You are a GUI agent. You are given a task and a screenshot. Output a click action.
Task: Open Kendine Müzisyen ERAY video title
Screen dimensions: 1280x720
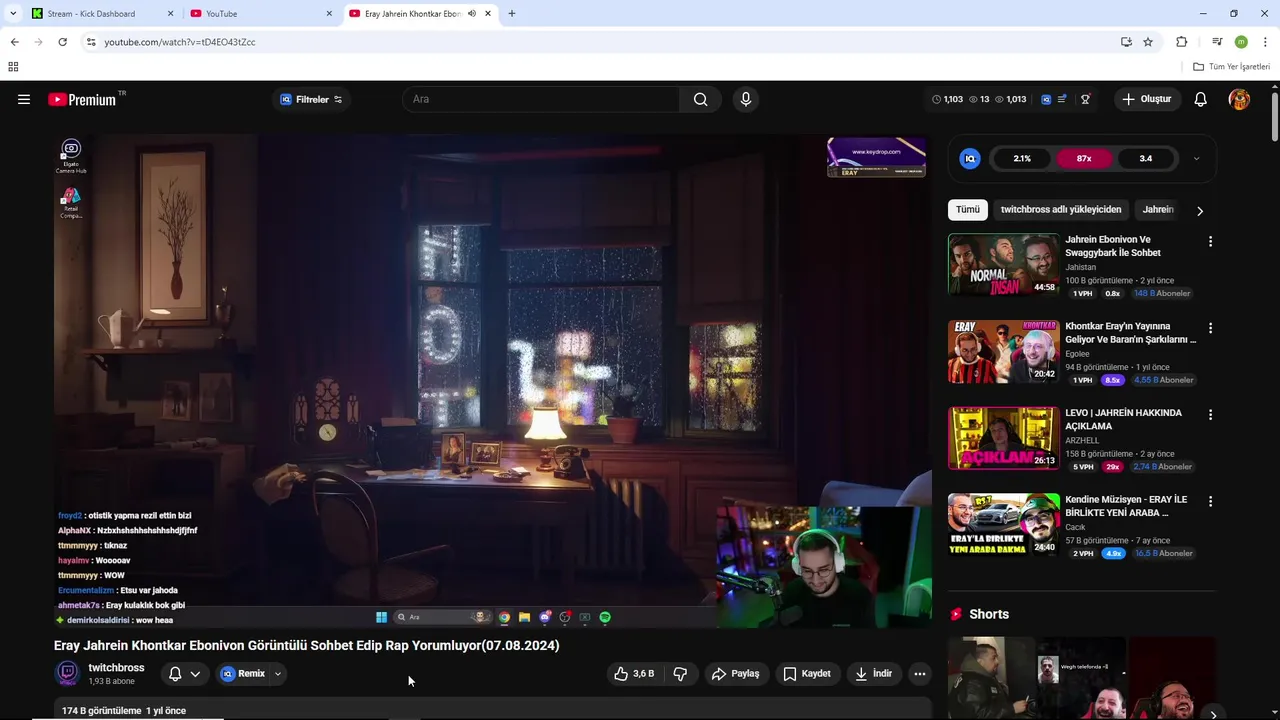coord(1126,506)
